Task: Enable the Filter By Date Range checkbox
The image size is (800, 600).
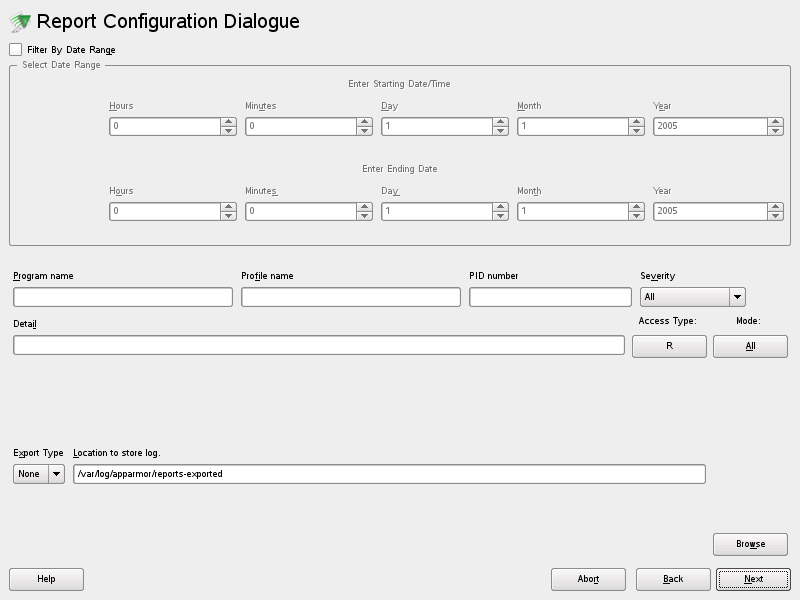Action: [x=13, y=48]
